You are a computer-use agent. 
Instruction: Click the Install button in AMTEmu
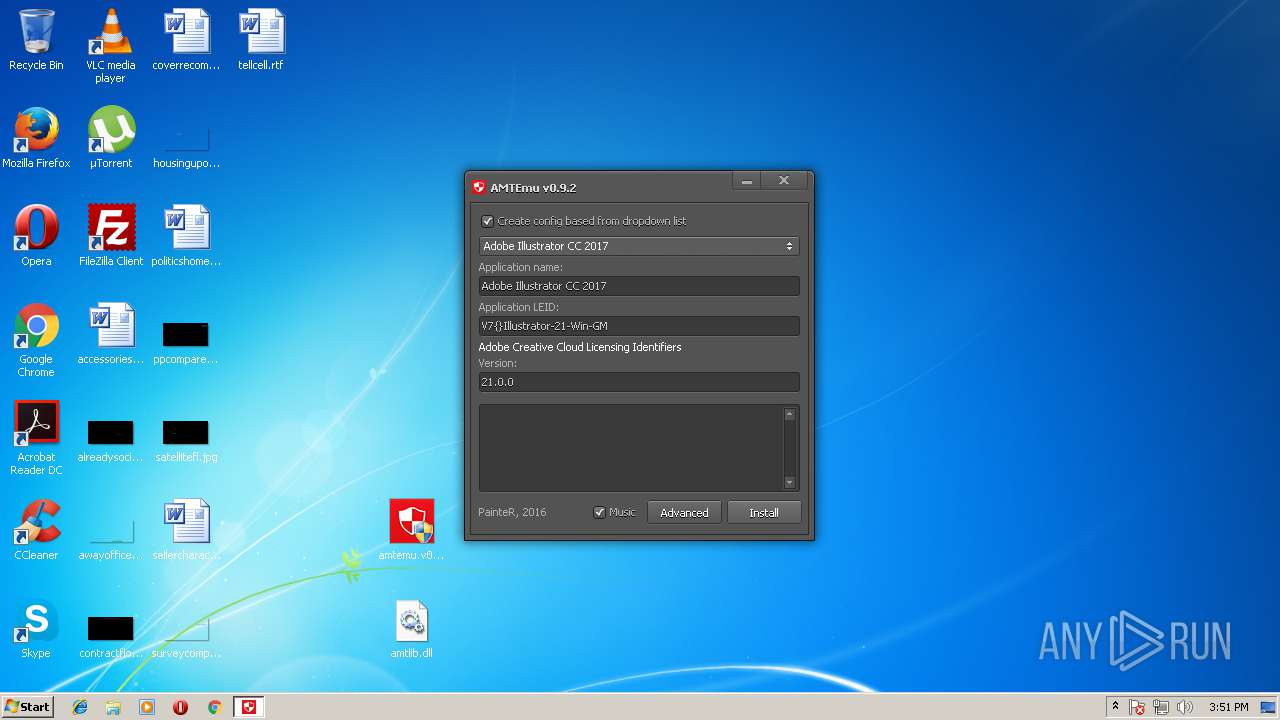[x=764, y=512]
